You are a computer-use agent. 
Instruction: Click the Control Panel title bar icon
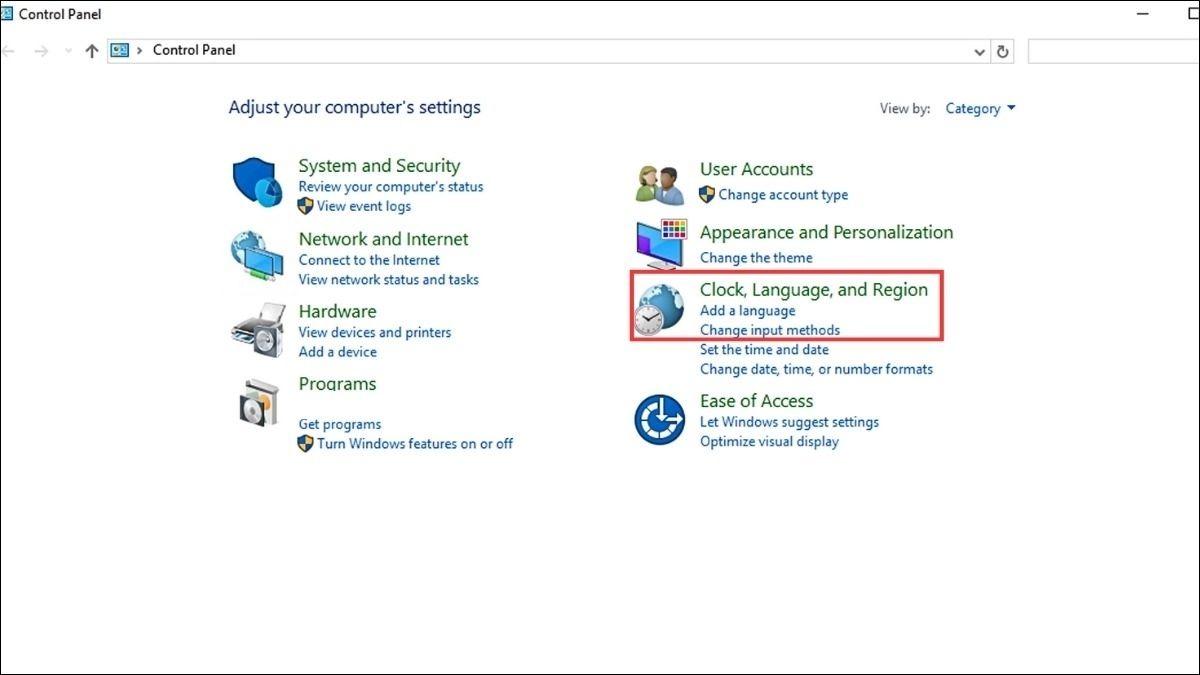click(x=6, y=14)
